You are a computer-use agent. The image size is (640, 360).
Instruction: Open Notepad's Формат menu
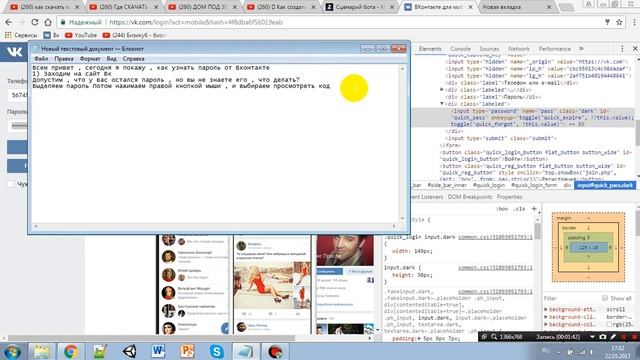point(90,59)
